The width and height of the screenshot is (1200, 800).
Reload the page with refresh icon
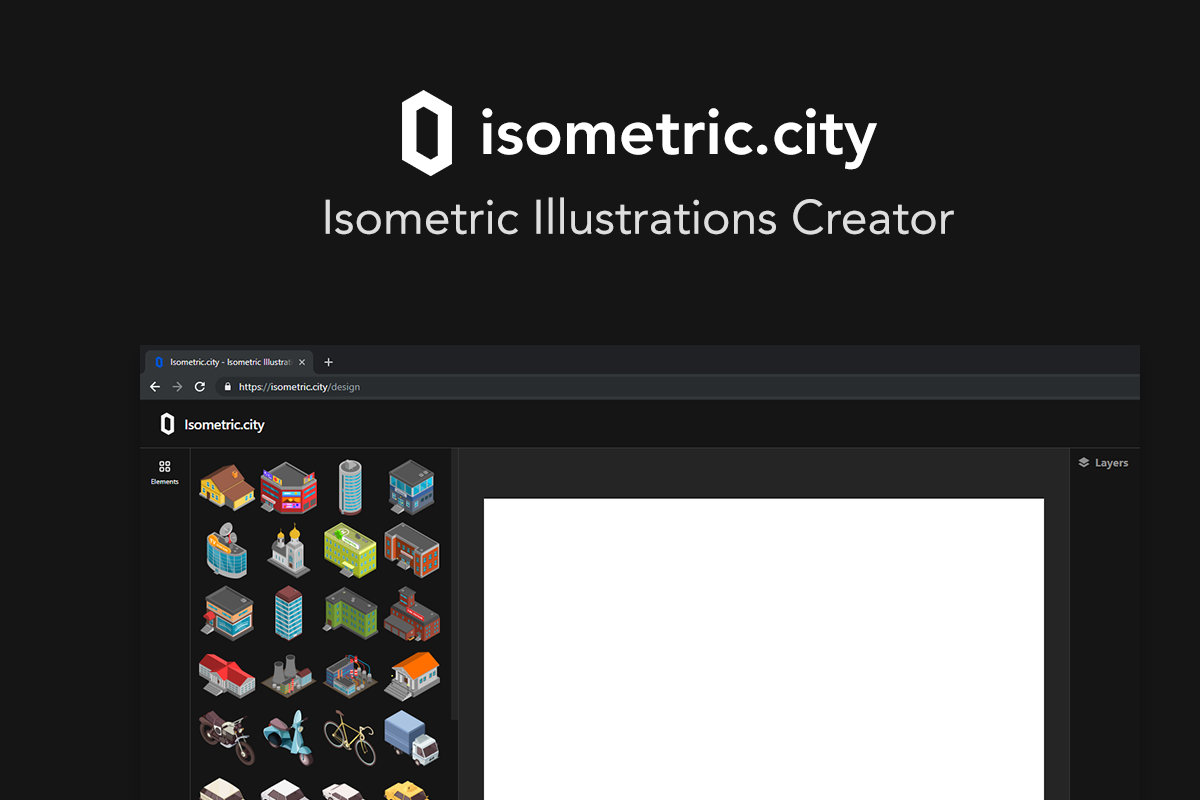coord(200,387)
